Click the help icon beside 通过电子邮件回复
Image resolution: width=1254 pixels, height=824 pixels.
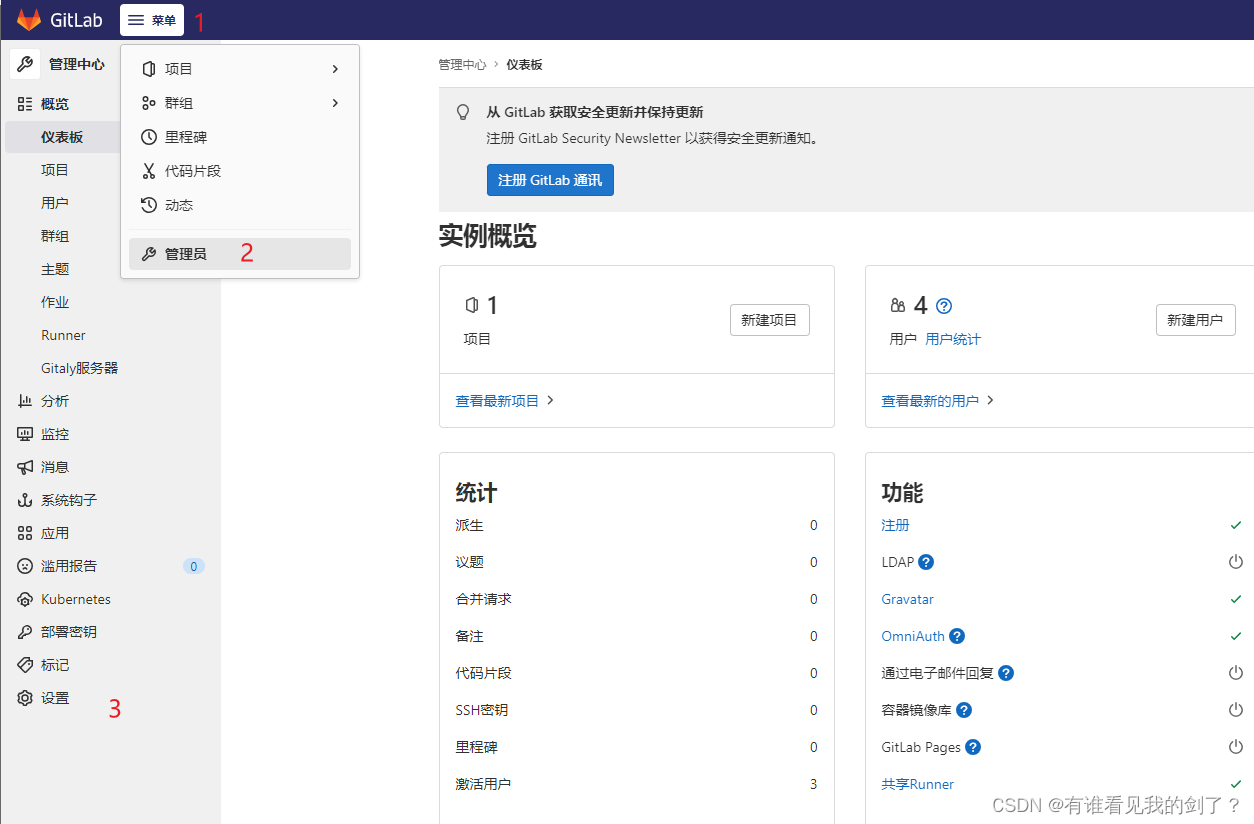pyautogui.click(x=1006, y=673)
